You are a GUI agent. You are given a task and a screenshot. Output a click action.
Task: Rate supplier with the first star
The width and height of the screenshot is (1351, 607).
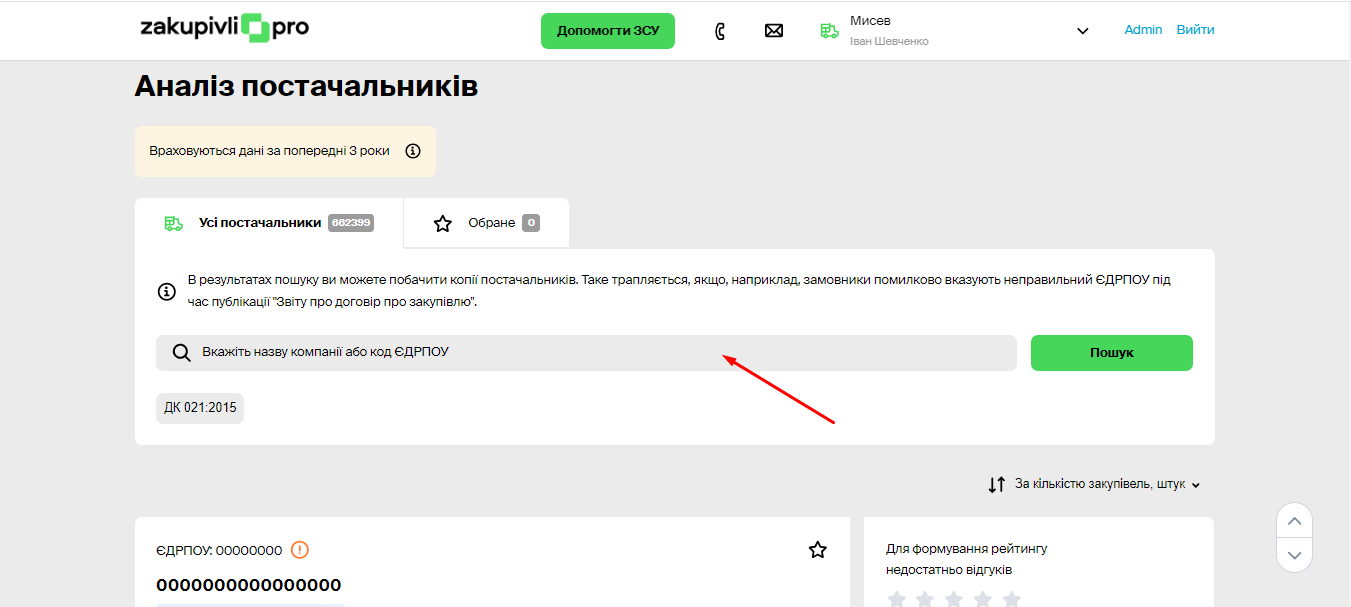pyautogui.click(x=897, y=598)
